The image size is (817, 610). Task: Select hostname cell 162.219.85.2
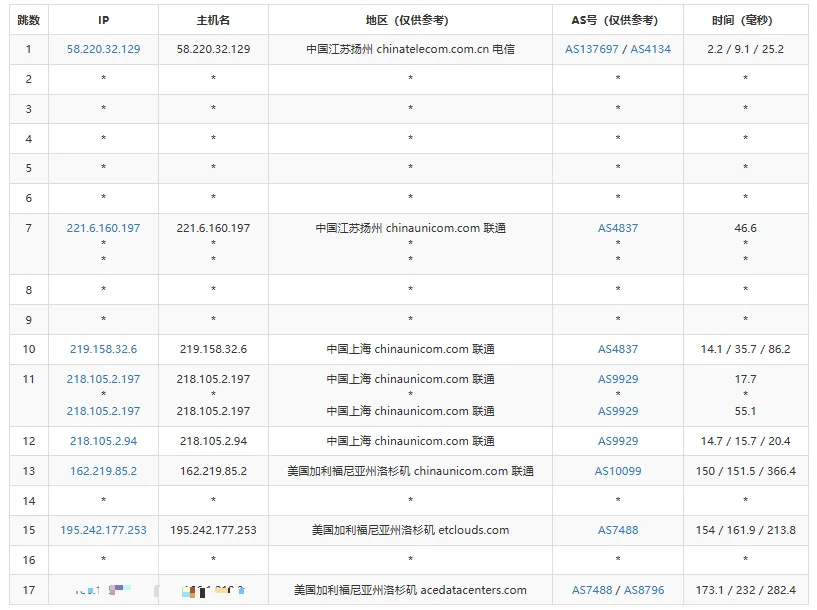[213, 471]
